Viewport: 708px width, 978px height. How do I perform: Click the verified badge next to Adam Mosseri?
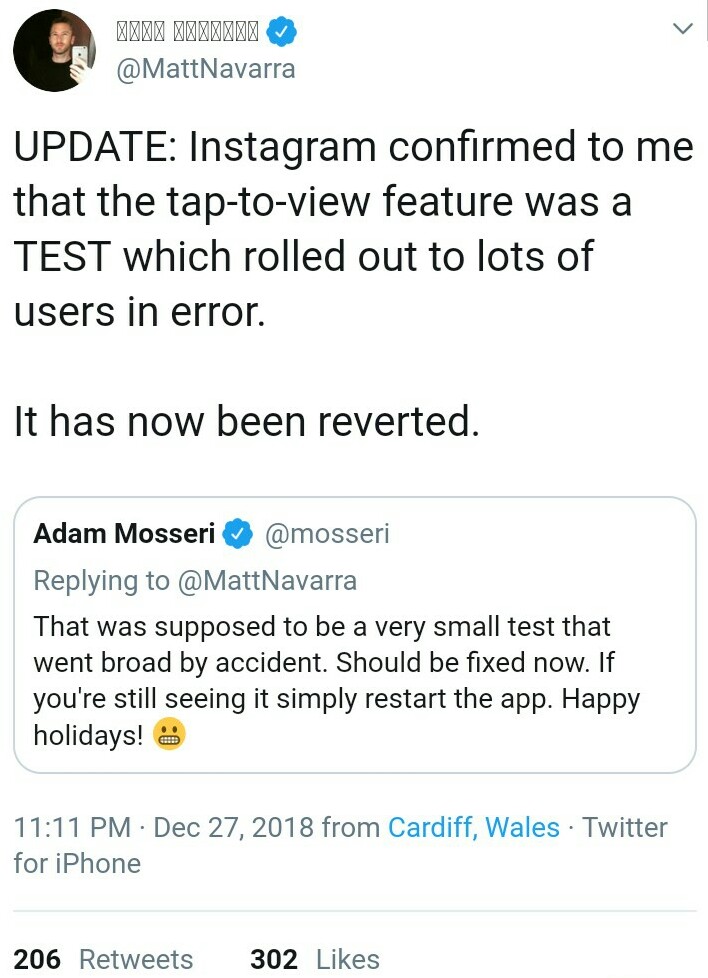pyautogui.click(x=237, y=534)
